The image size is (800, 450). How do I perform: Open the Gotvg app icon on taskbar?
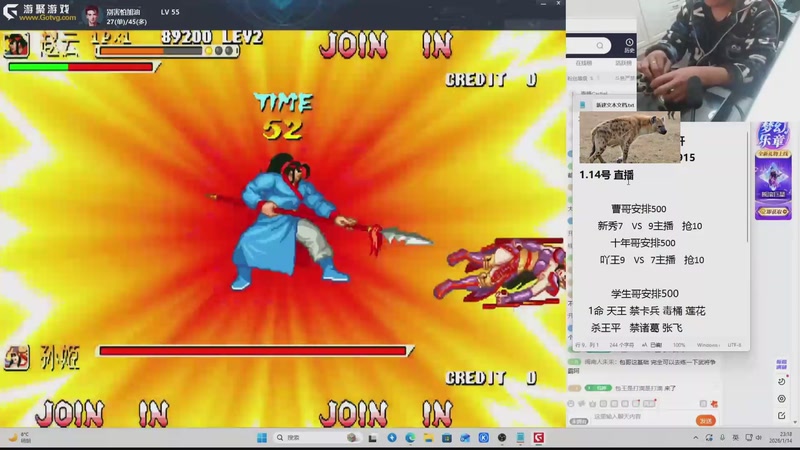[539, 438]
